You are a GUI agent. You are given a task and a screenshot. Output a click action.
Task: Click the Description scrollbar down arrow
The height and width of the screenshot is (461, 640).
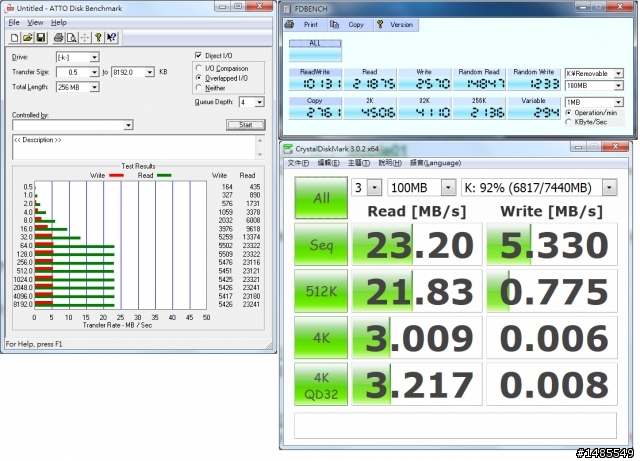coord(260,154)
